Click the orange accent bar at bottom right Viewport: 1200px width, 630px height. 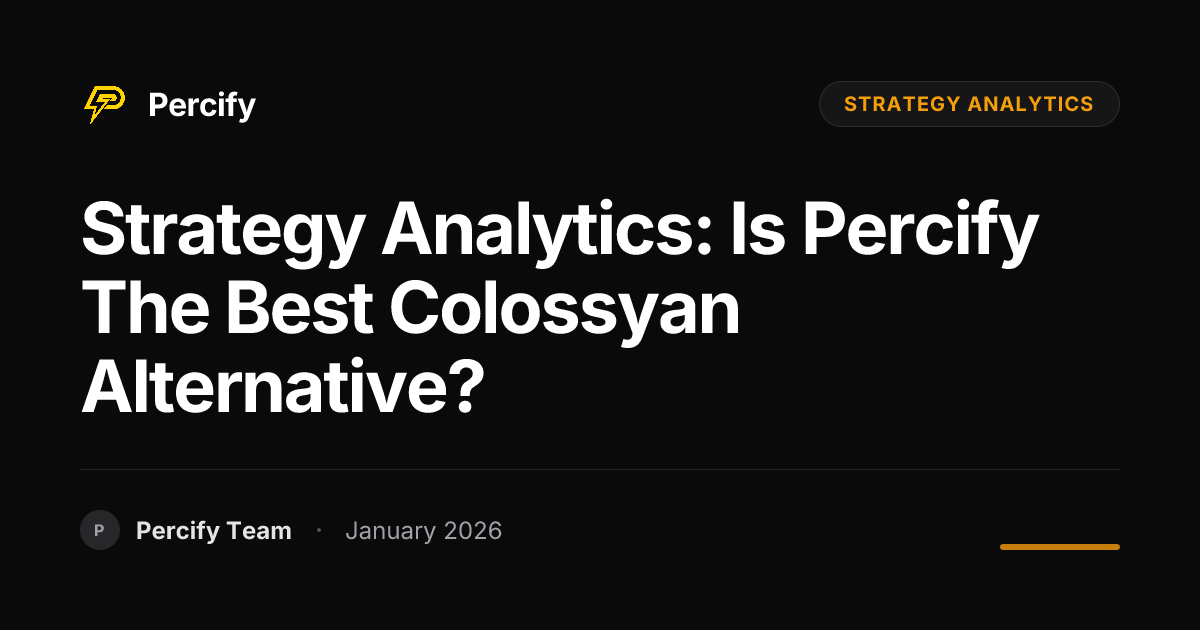1060,547
